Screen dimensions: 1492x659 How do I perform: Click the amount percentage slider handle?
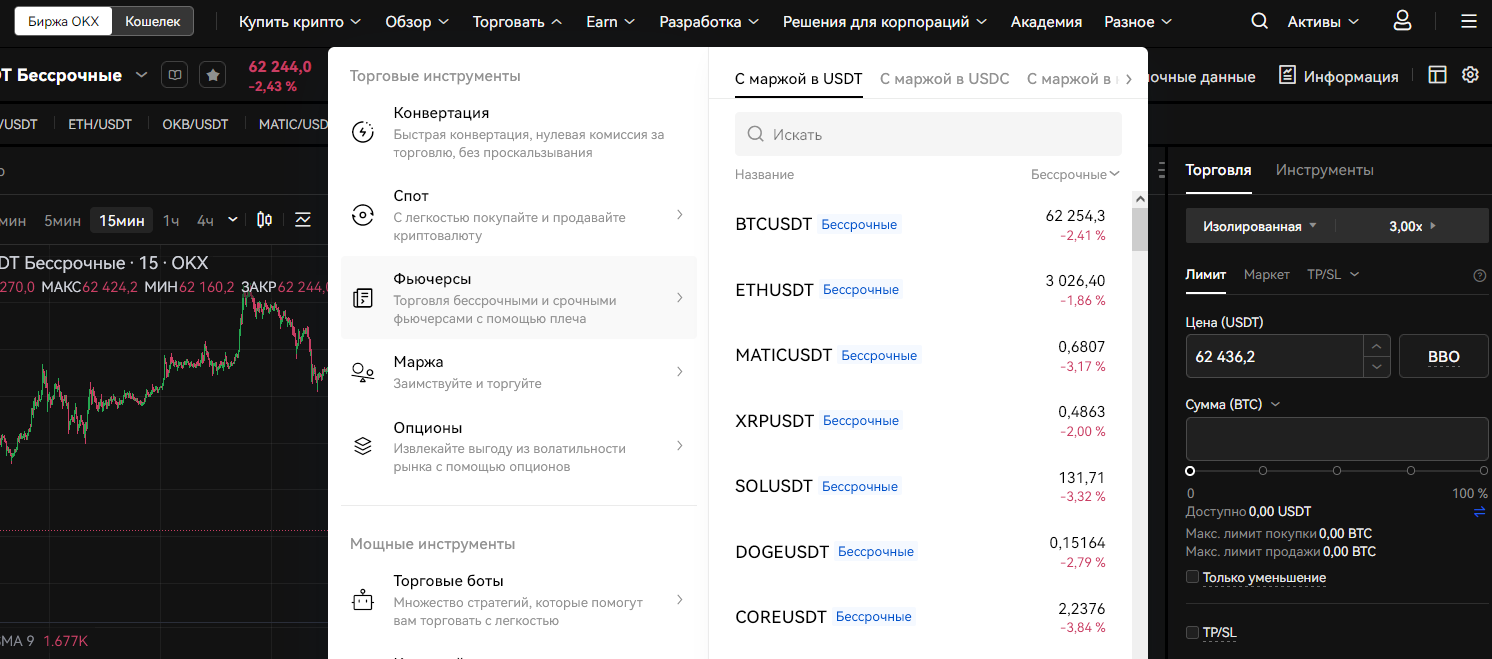tap(1190, 470)
